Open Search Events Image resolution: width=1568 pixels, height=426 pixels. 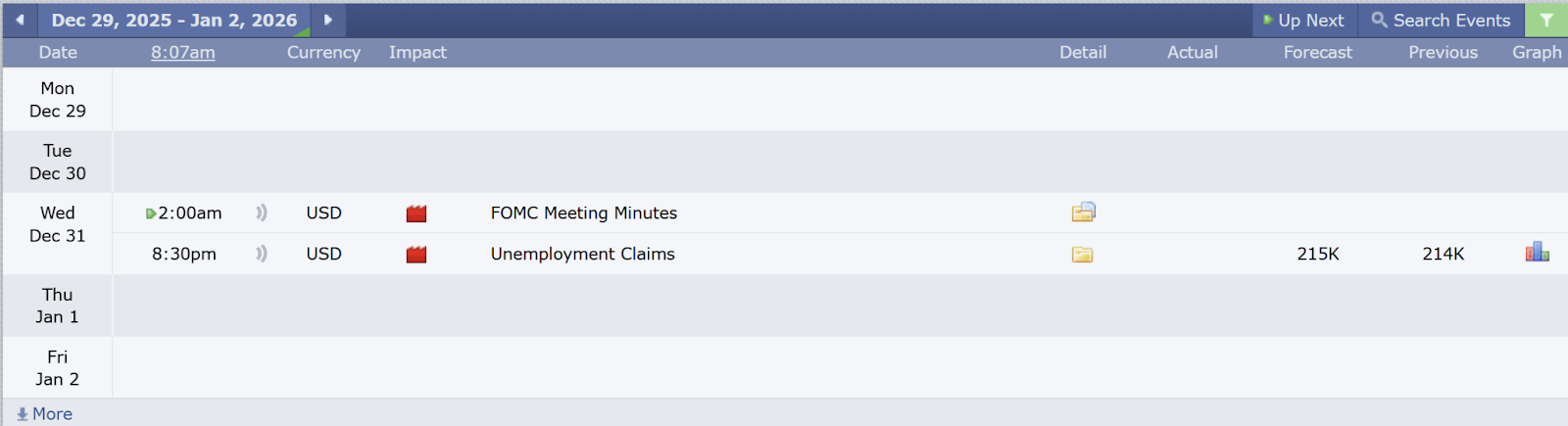[1441, 20]
